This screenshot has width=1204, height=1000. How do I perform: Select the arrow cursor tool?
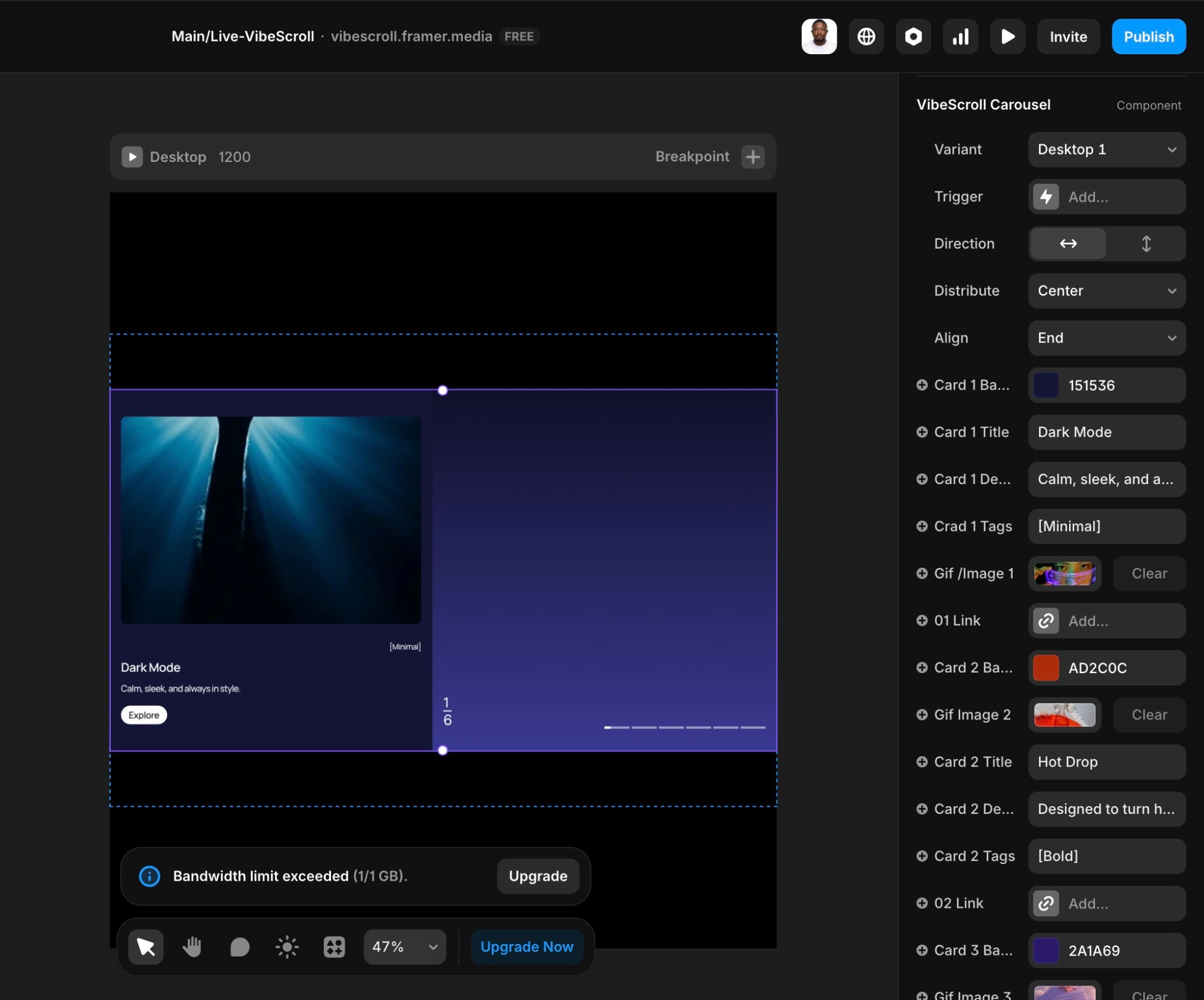click(x=146, y=947)
